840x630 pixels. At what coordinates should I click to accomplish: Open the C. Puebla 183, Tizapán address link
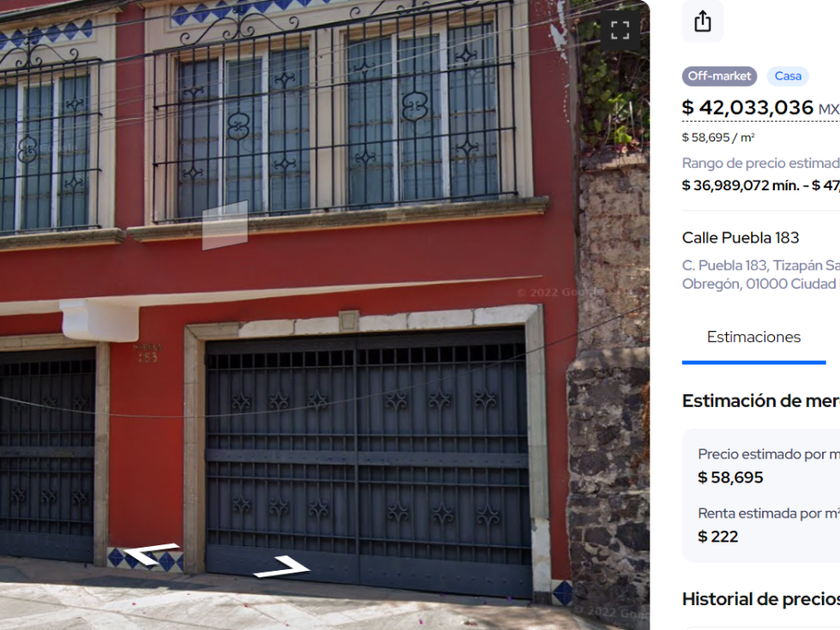click(x=761, y=274)
